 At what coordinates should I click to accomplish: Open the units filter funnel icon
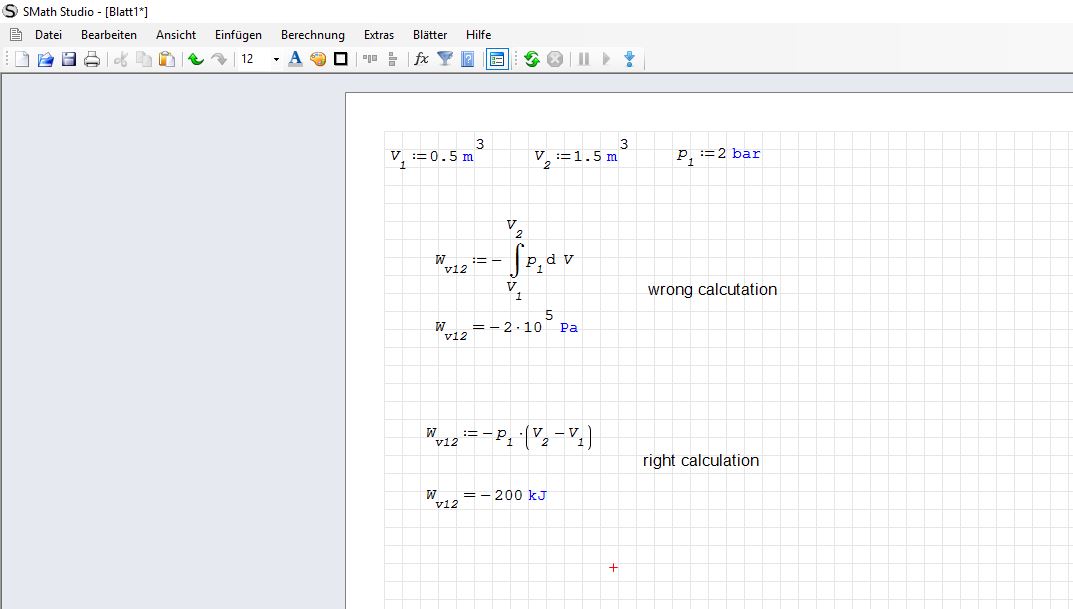(445, 60)
